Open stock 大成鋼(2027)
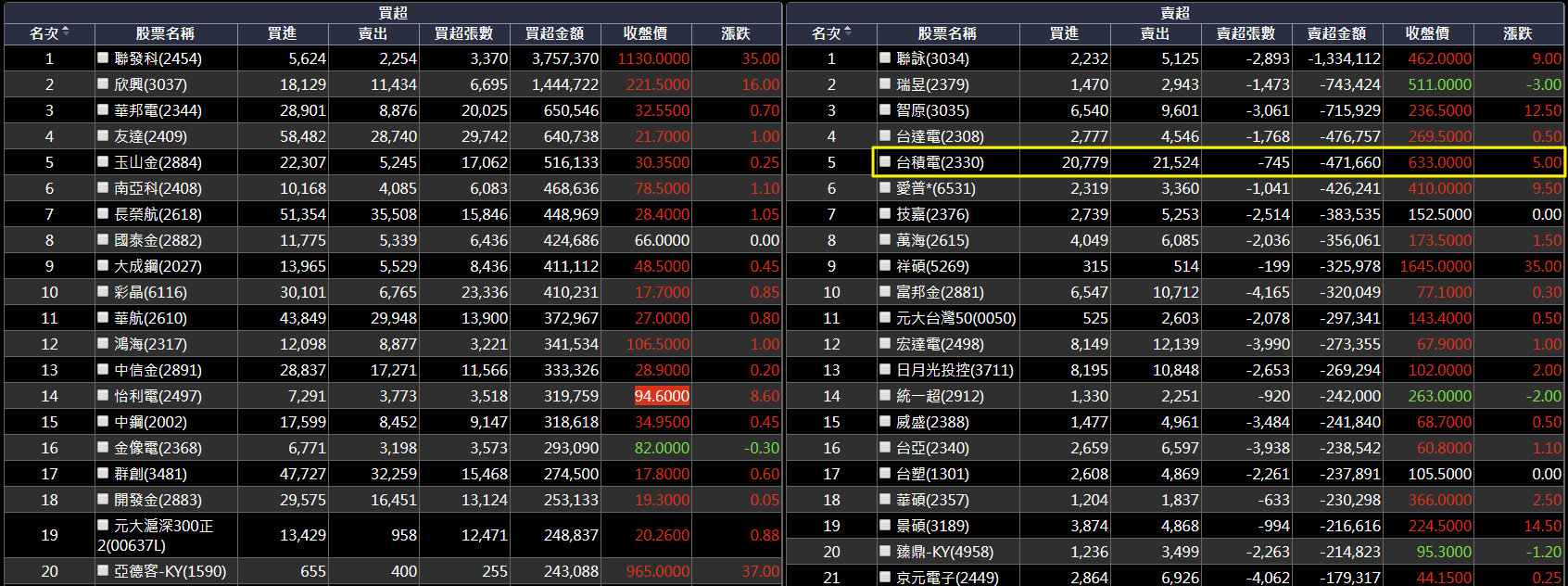The image size is (1568, 586). coord(158,266)
